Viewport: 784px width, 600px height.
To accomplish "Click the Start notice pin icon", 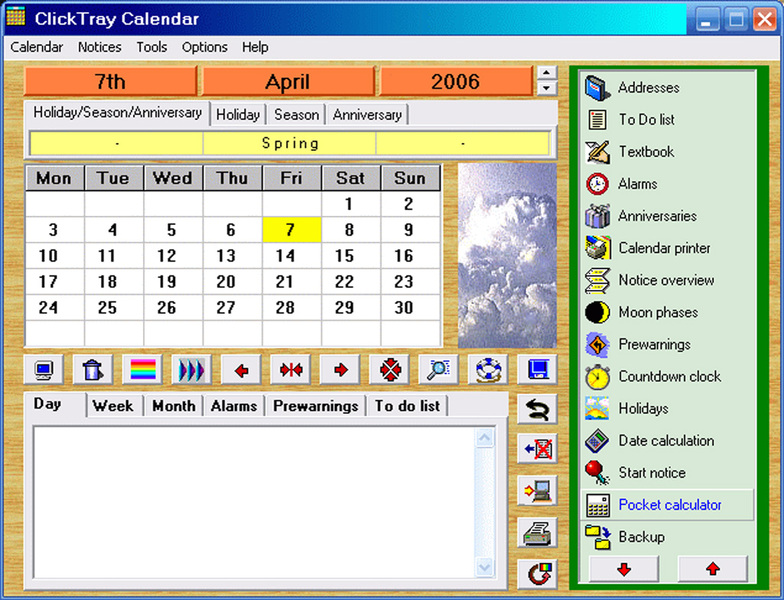I will (598, 472).
